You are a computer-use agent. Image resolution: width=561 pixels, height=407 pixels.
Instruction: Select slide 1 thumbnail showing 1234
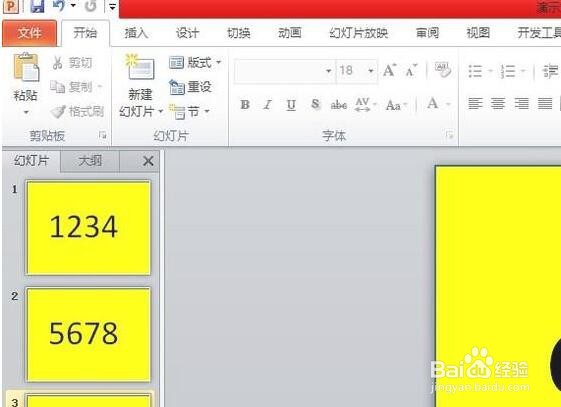tap(88, 228)
